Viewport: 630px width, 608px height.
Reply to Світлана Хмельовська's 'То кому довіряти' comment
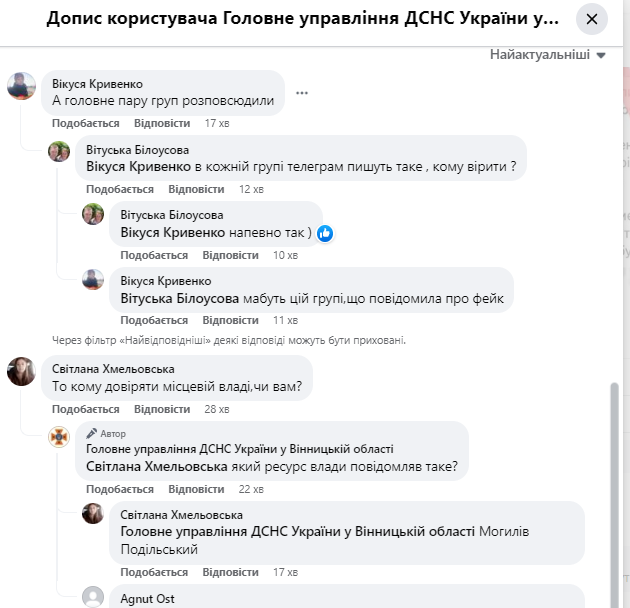coord(161,409)
